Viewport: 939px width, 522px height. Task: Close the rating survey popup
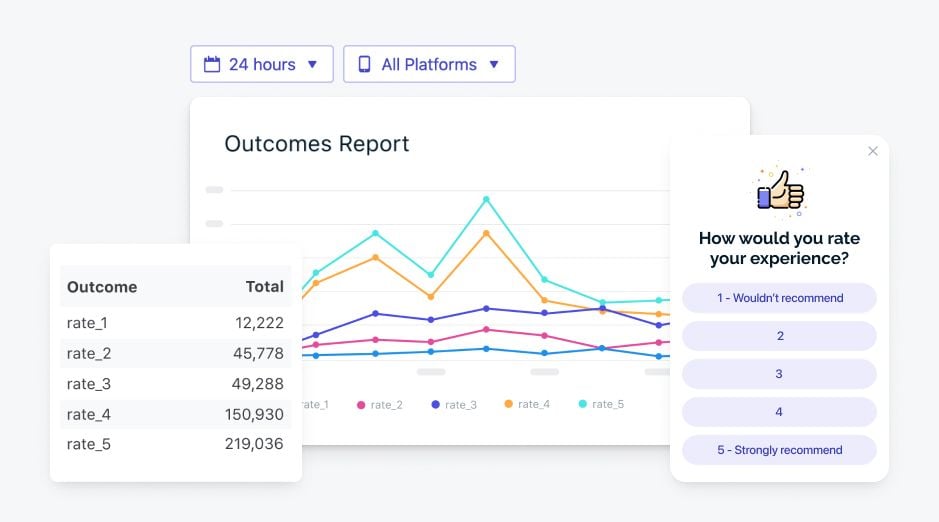click(873, 151)
